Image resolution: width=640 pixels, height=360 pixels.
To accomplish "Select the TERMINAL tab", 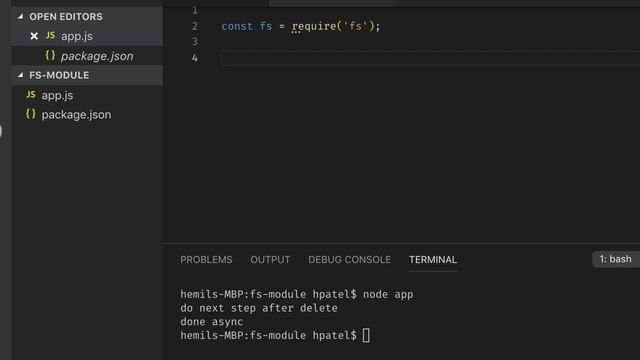I will pyautogui.click(x=433, y=260).
